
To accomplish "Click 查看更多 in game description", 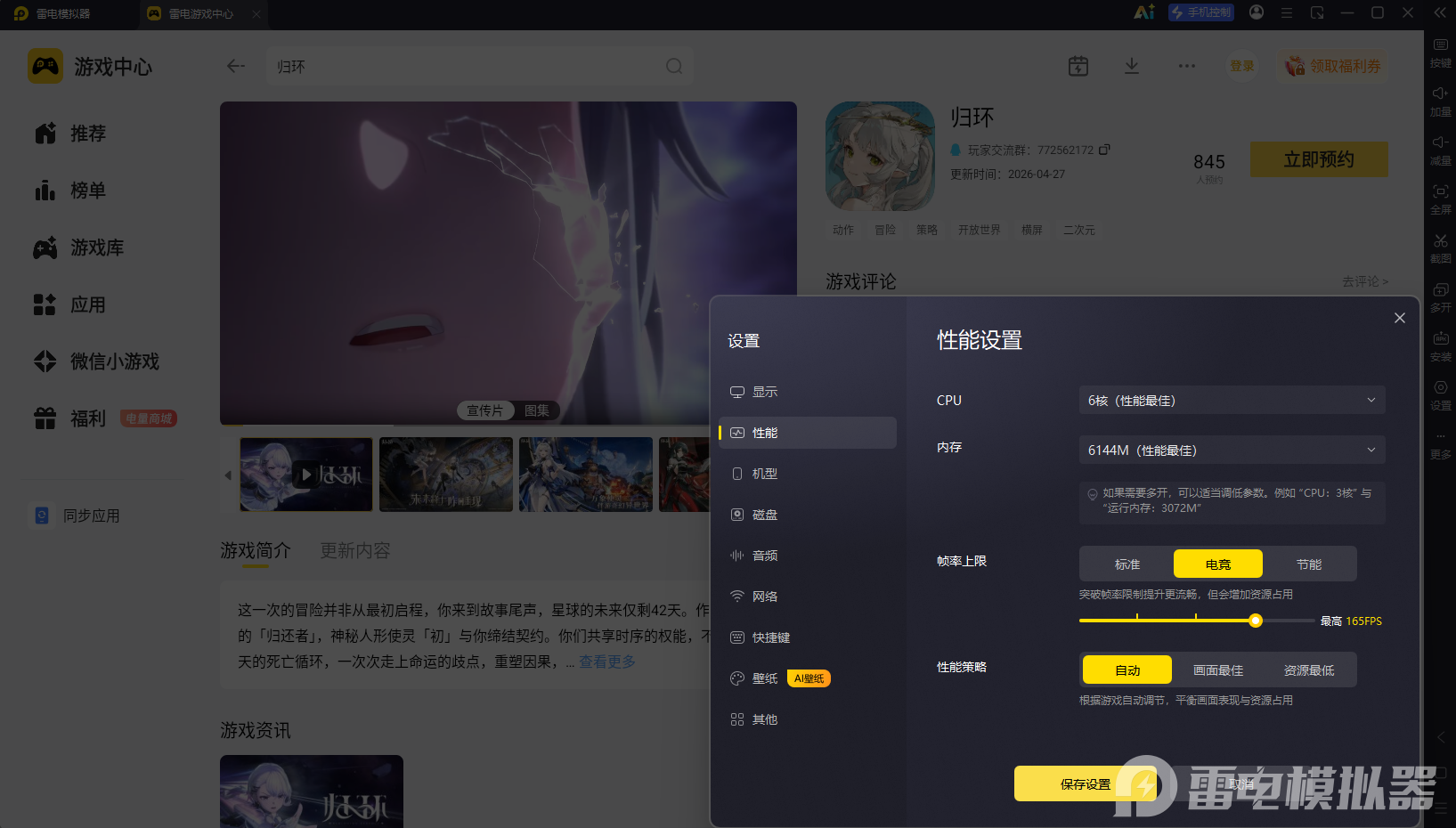I will (x=607, y=662).
